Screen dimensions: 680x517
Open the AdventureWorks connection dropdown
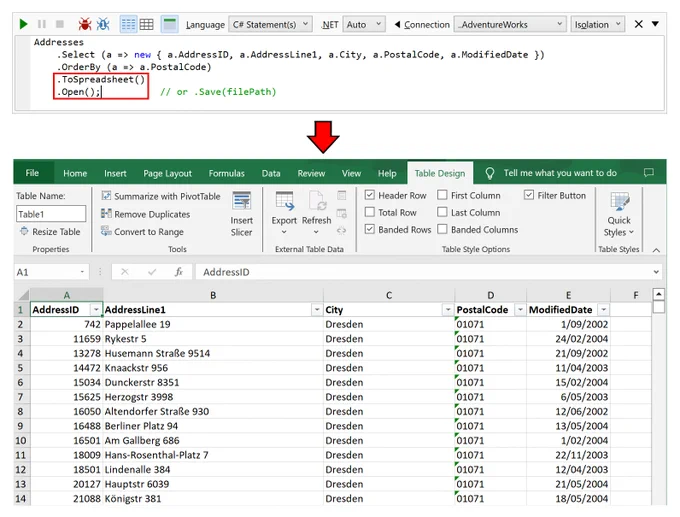coord(510,25)
